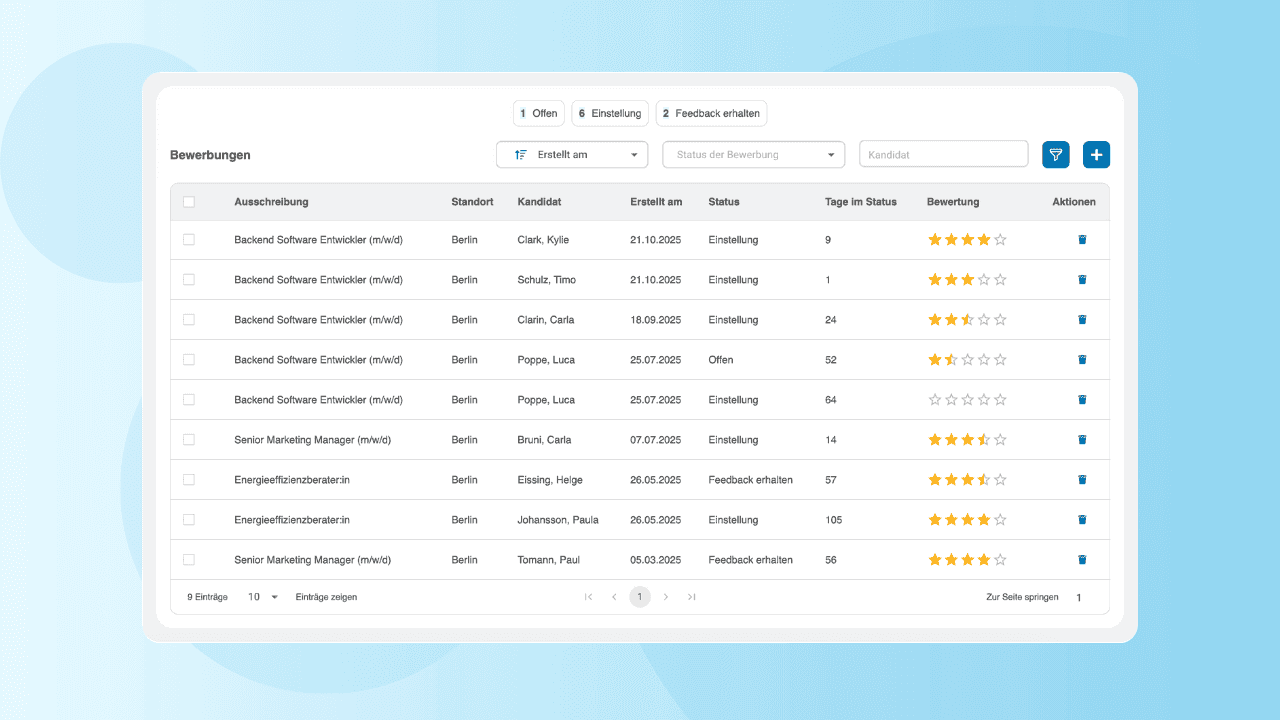Go to next page arrow in pagination
Screen dimensions: 1280x720
click(666, 597)
